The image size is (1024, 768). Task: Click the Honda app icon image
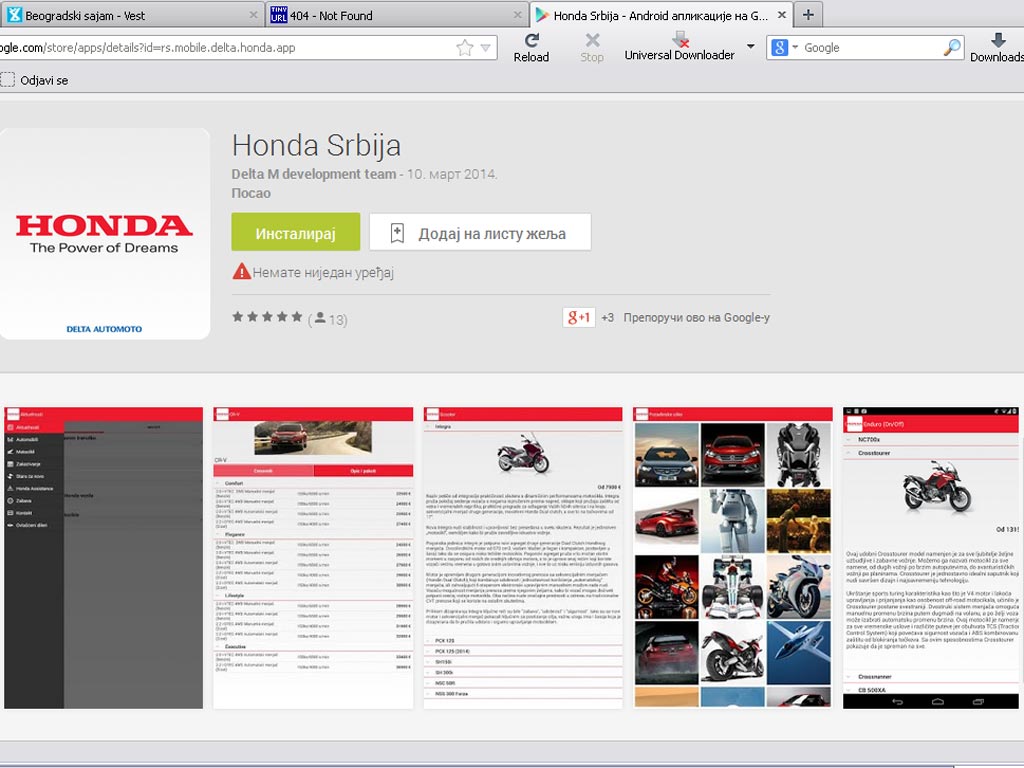click(104, 233)
